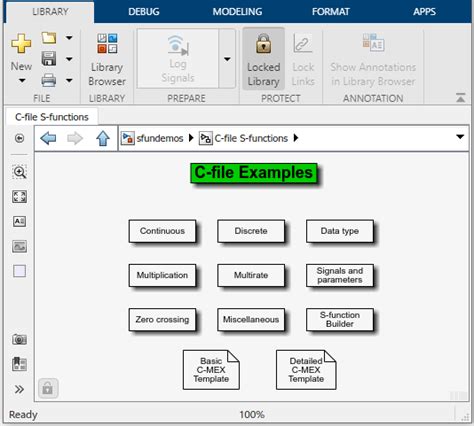
Task: Click the New library plus icon
Action: [21, 44]
